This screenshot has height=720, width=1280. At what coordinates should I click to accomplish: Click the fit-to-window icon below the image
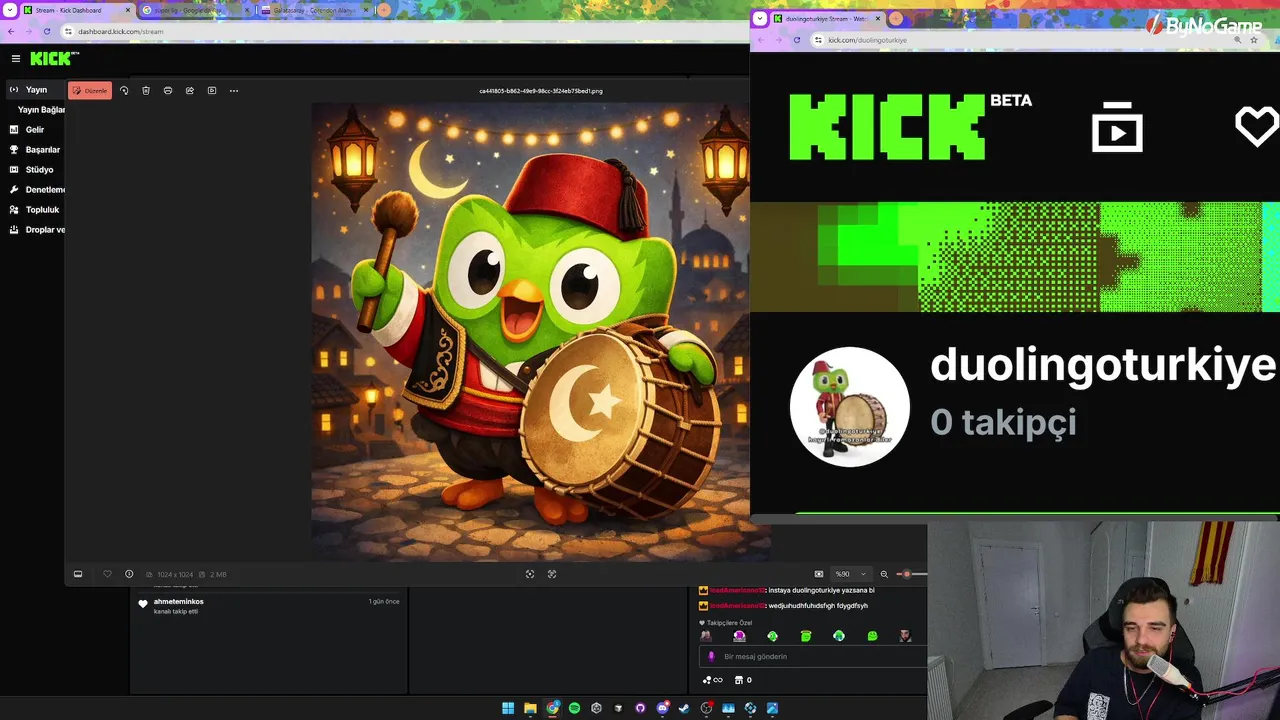click(x=530, y=574)
